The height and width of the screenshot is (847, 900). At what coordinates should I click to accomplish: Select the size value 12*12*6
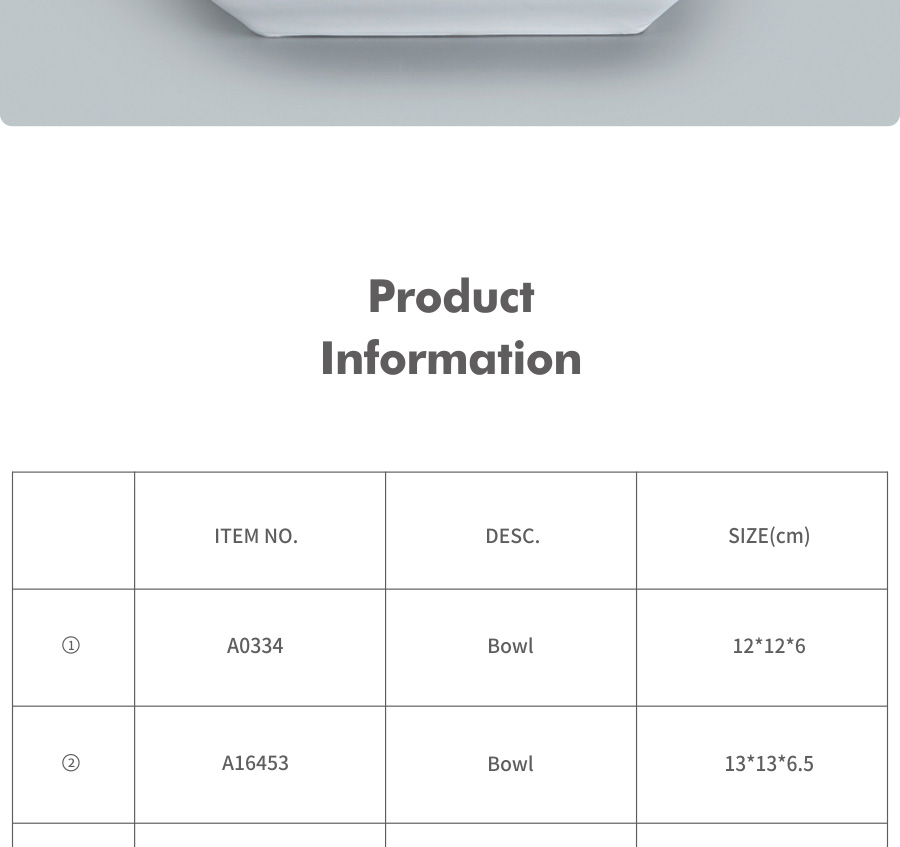(768, 646)
